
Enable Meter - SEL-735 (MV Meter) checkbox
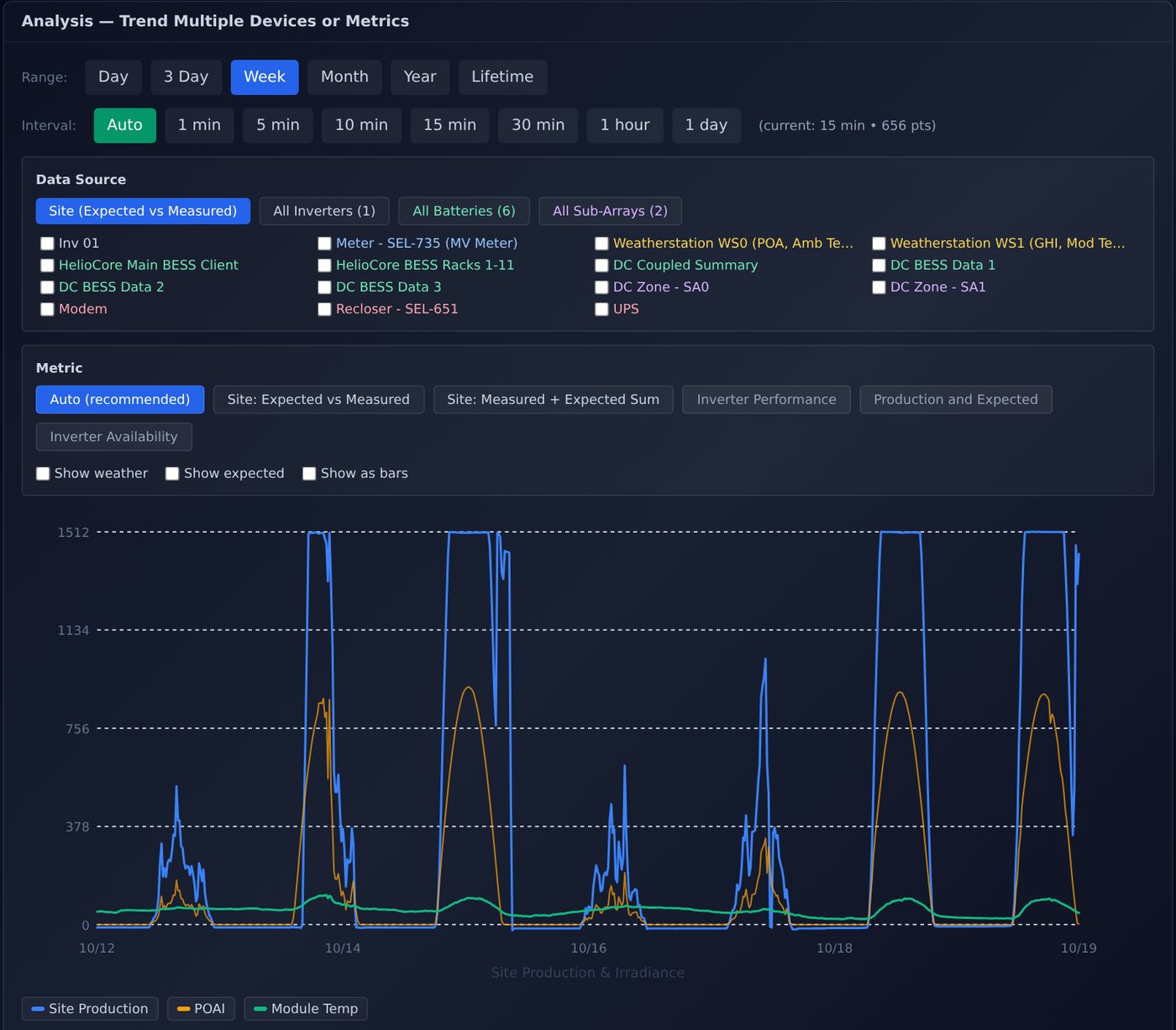point(325,244)
